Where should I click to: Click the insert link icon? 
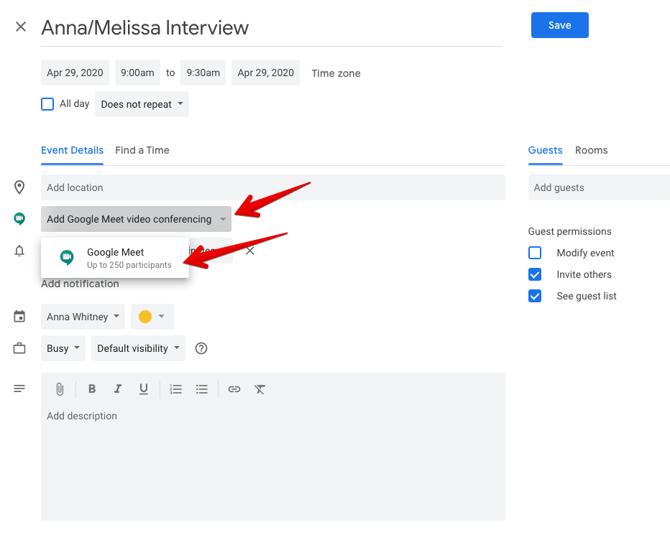coord(234,389)
